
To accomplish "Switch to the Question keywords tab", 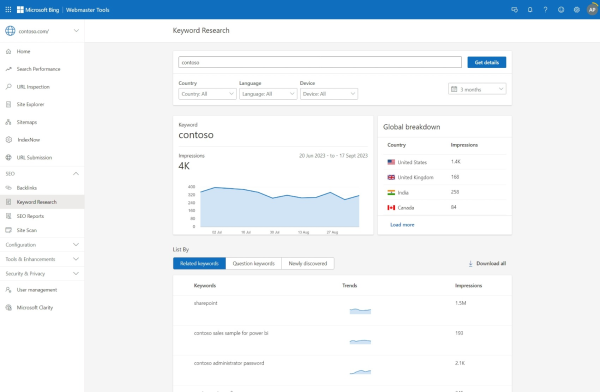I will click(254, 263).
